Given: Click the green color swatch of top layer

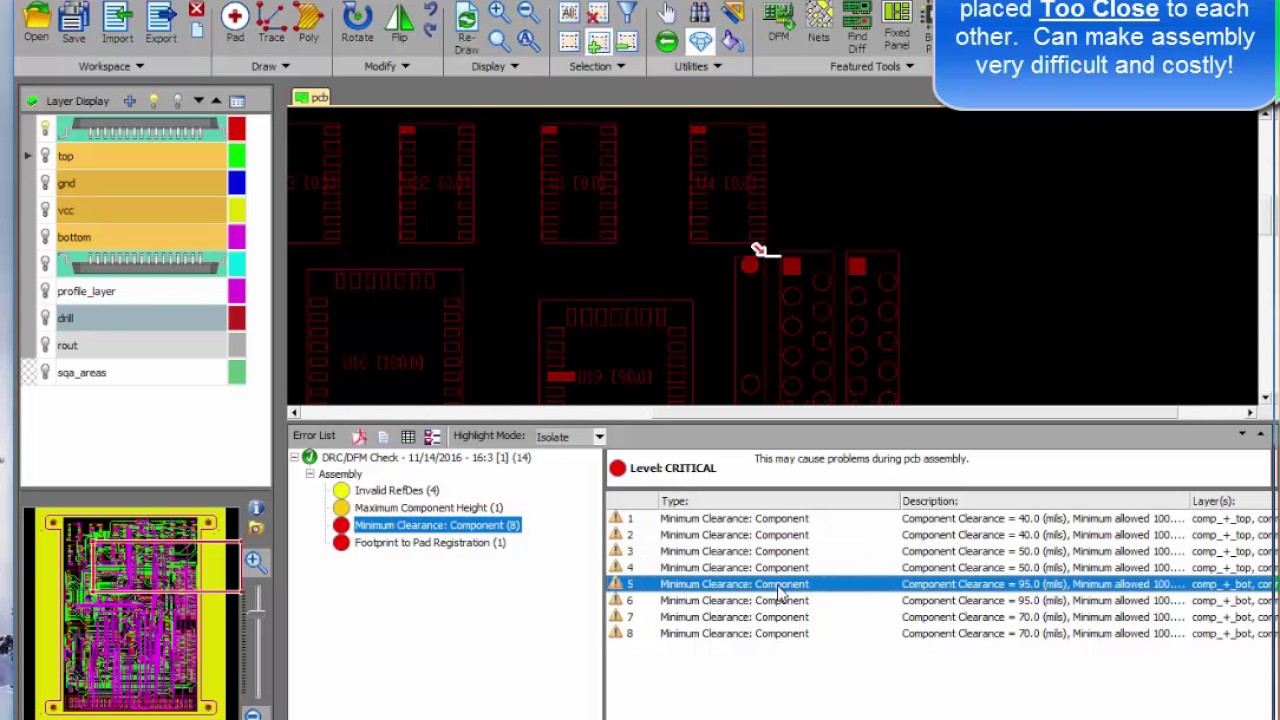Looking at the screenshot, I should (236, 156).
